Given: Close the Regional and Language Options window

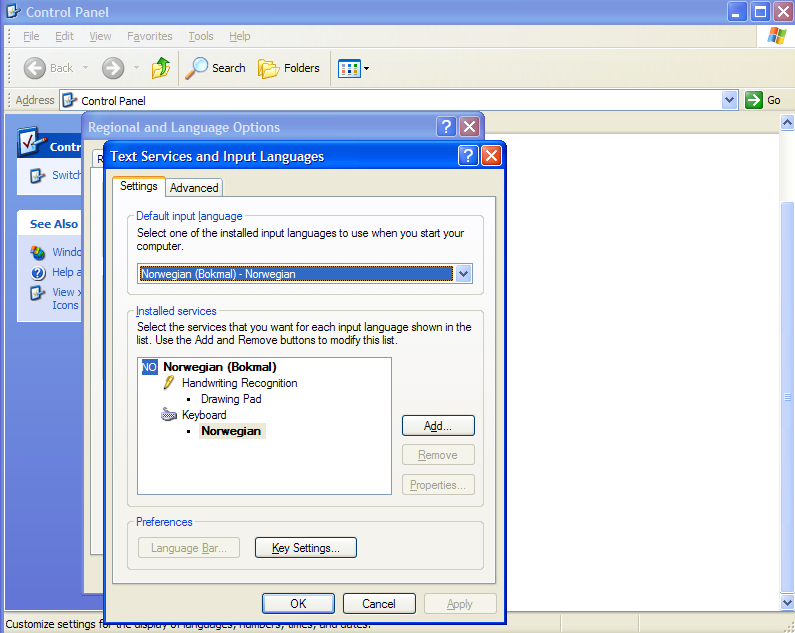Looking at the screenshot, I should pos(469,127).
